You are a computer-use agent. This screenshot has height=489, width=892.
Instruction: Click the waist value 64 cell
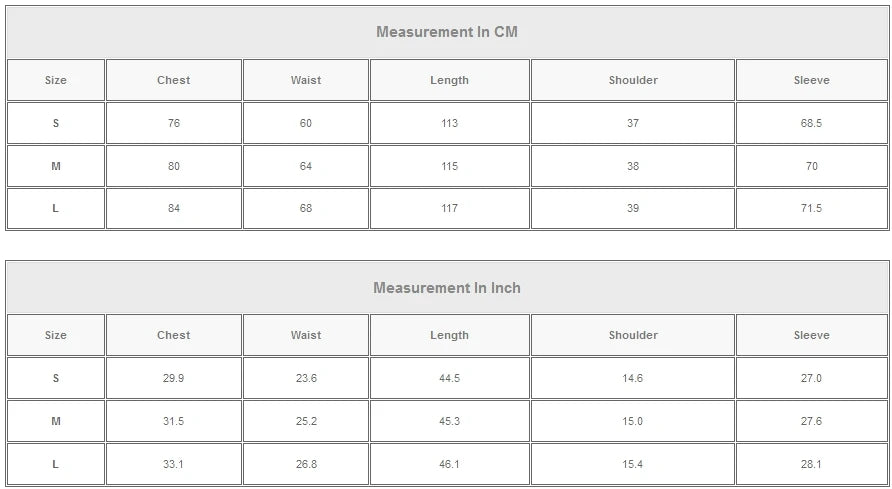point(306,166)
